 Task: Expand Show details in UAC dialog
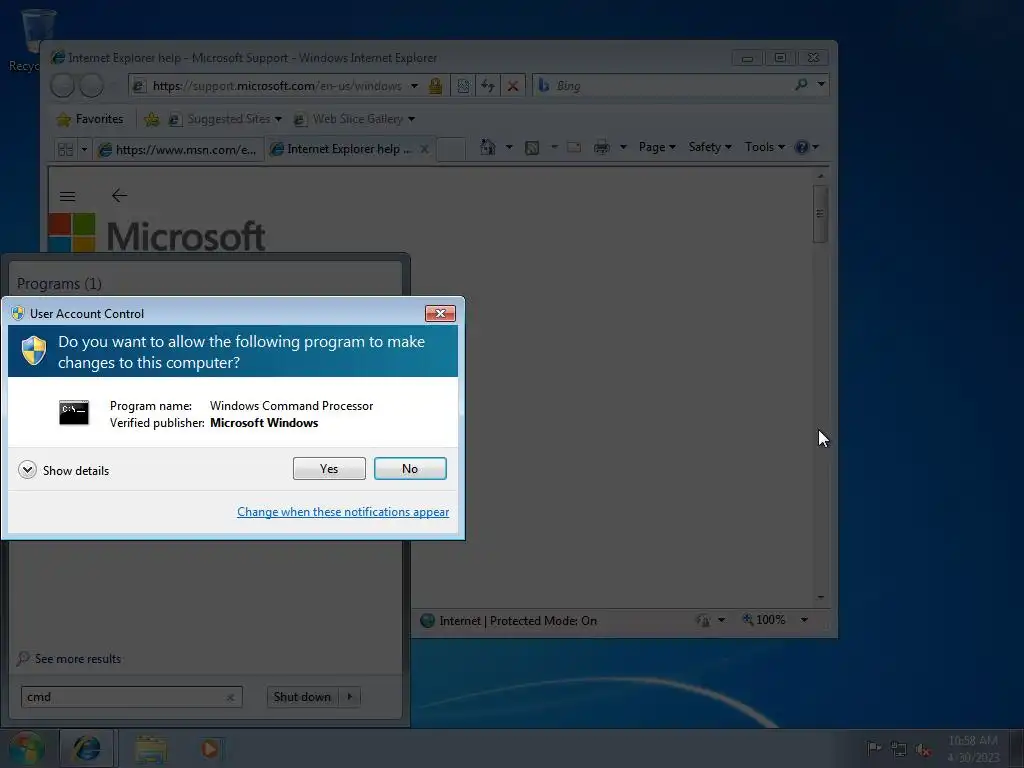(x=63, y=470)
